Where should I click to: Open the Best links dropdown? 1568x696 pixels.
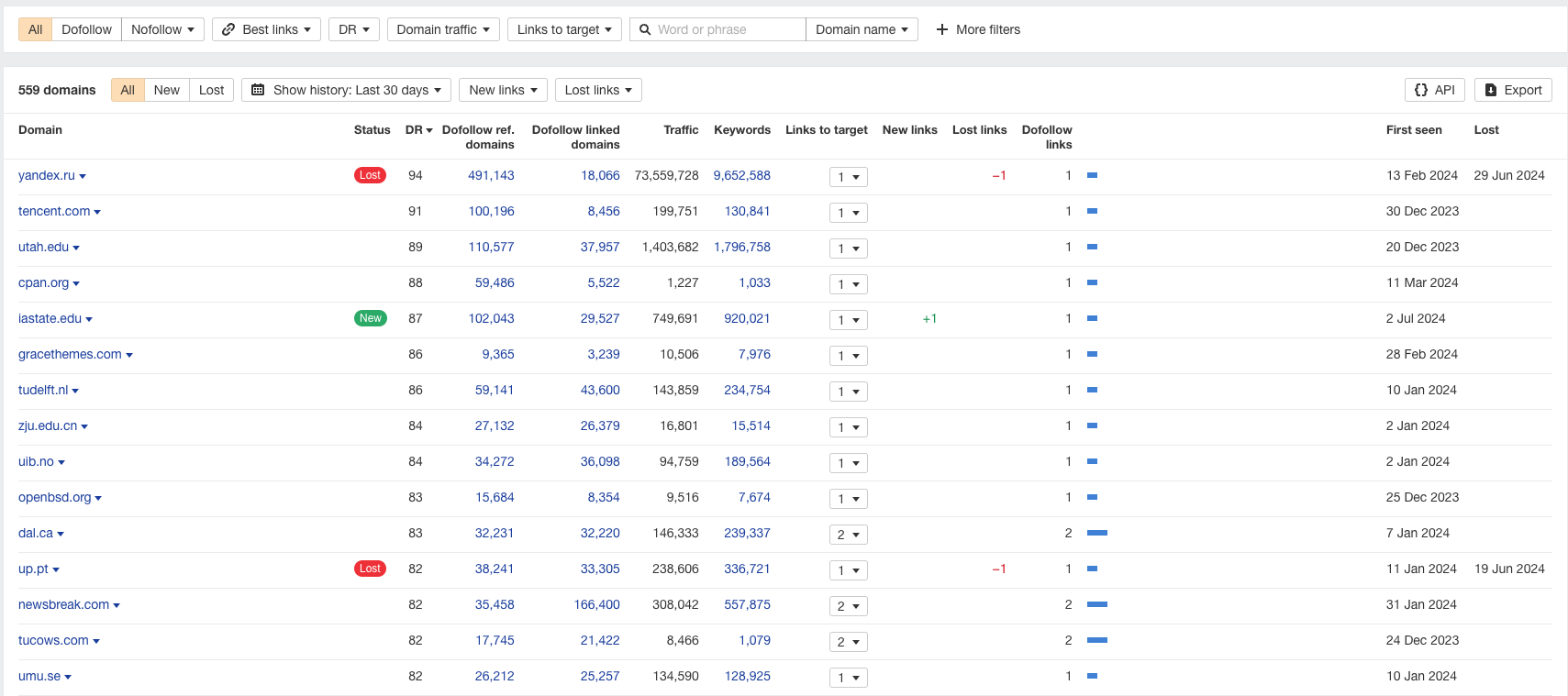267,29
